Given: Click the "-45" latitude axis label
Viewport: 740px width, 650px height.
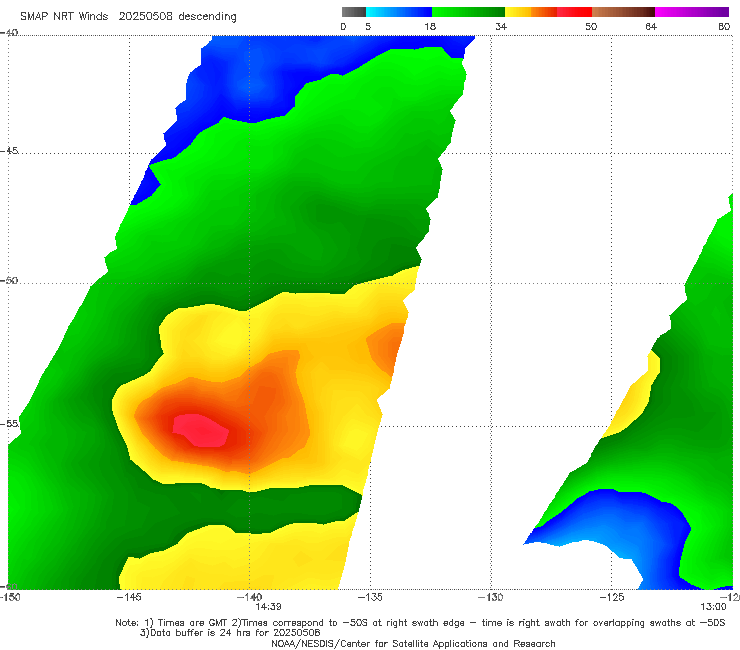Looking at the screenshot, I should pyautogui.click(x=9, y=151).
